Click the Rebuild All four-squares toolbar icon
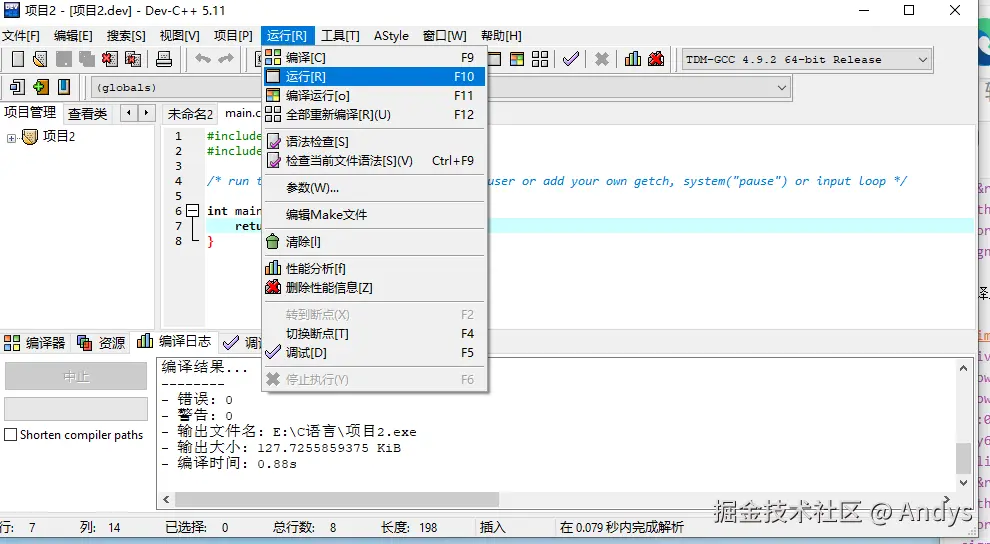Screen dimensions: 990x544 (x=540, y=59)
